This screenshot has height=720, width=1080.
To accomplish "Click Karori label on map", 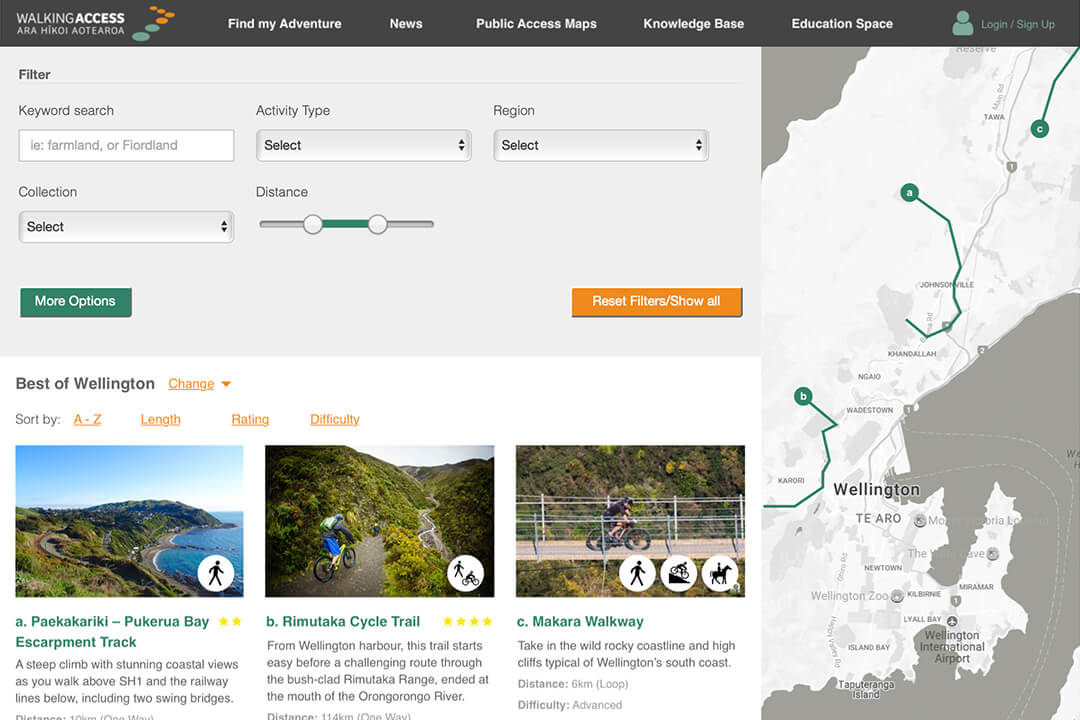I will (x=791, y=480).
